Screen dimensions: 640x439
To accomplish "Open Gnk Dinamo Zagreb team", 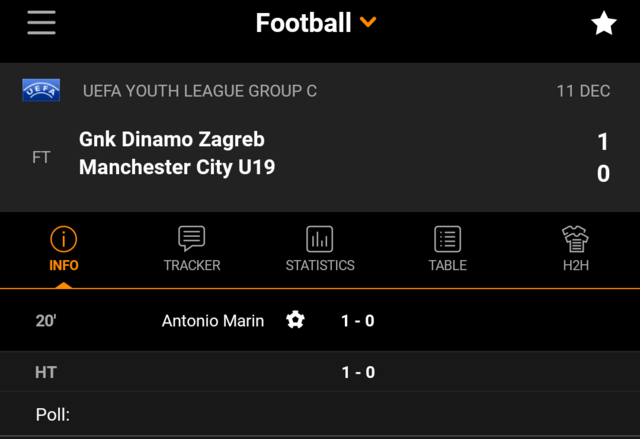I will coord(172,140).
